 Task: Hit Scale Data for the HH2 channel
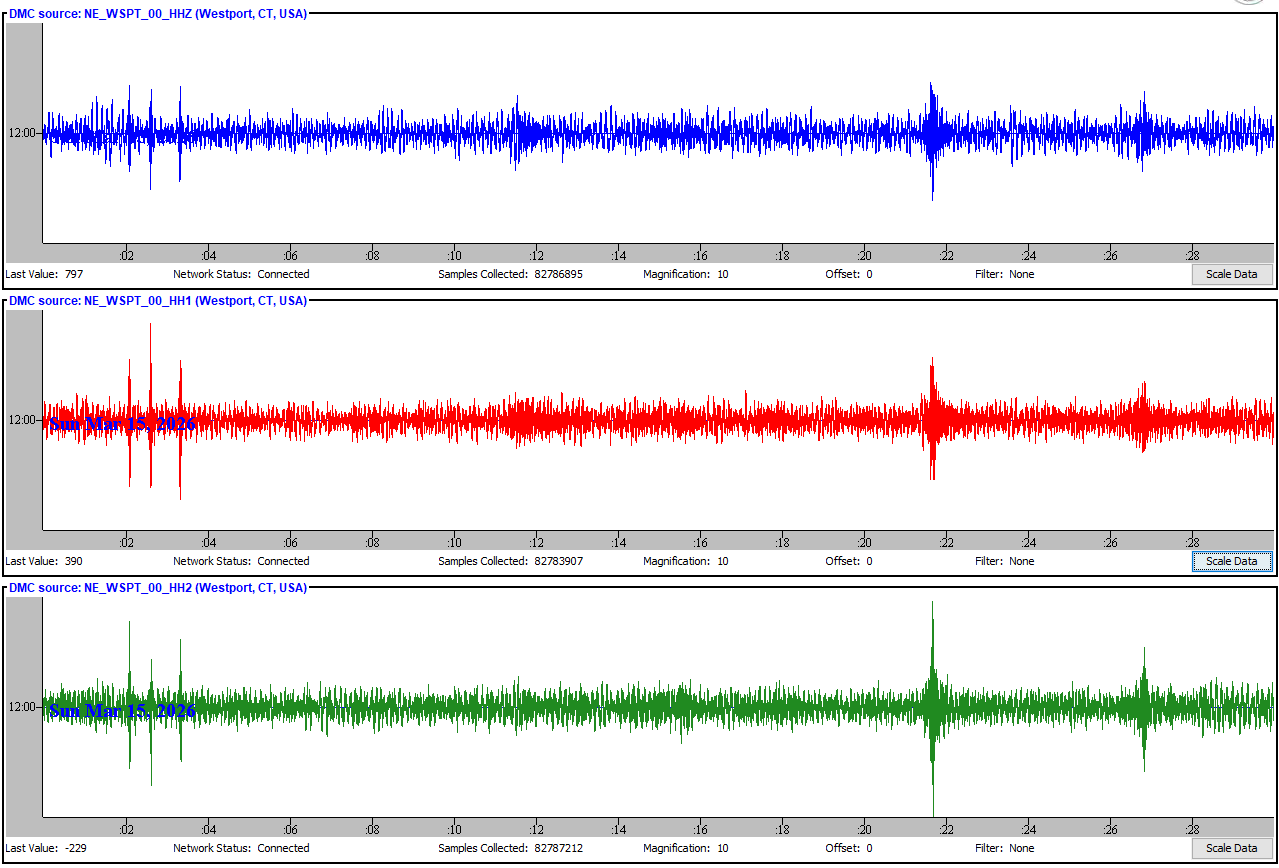pyautogui.click(x=1231, y=848)
